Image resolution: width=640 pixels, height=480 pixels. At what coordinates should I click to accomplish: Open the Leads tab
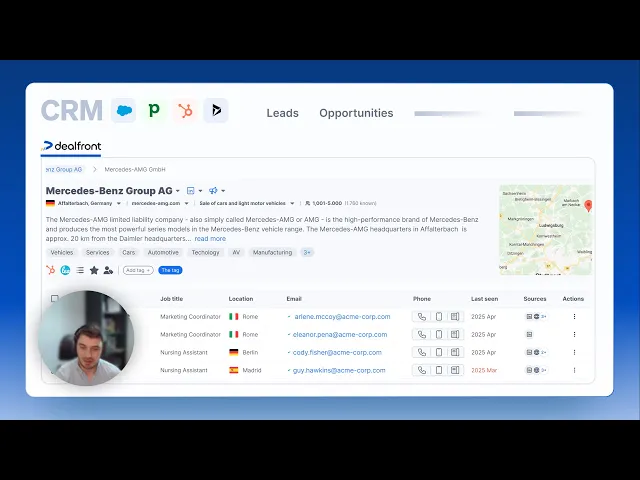click(282, 113)
